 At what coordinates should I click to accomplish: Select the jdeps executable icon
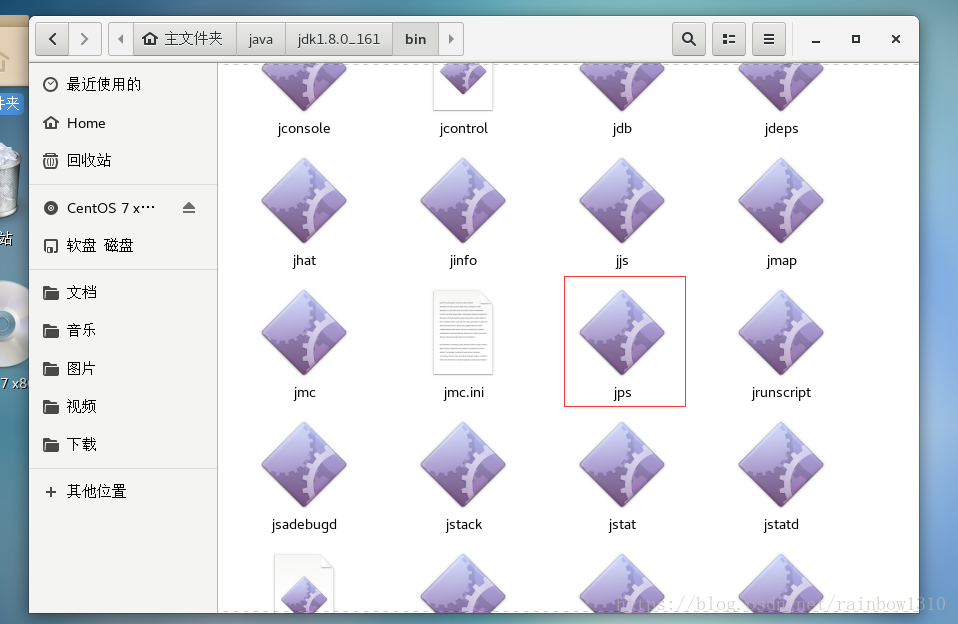(781, 86)
